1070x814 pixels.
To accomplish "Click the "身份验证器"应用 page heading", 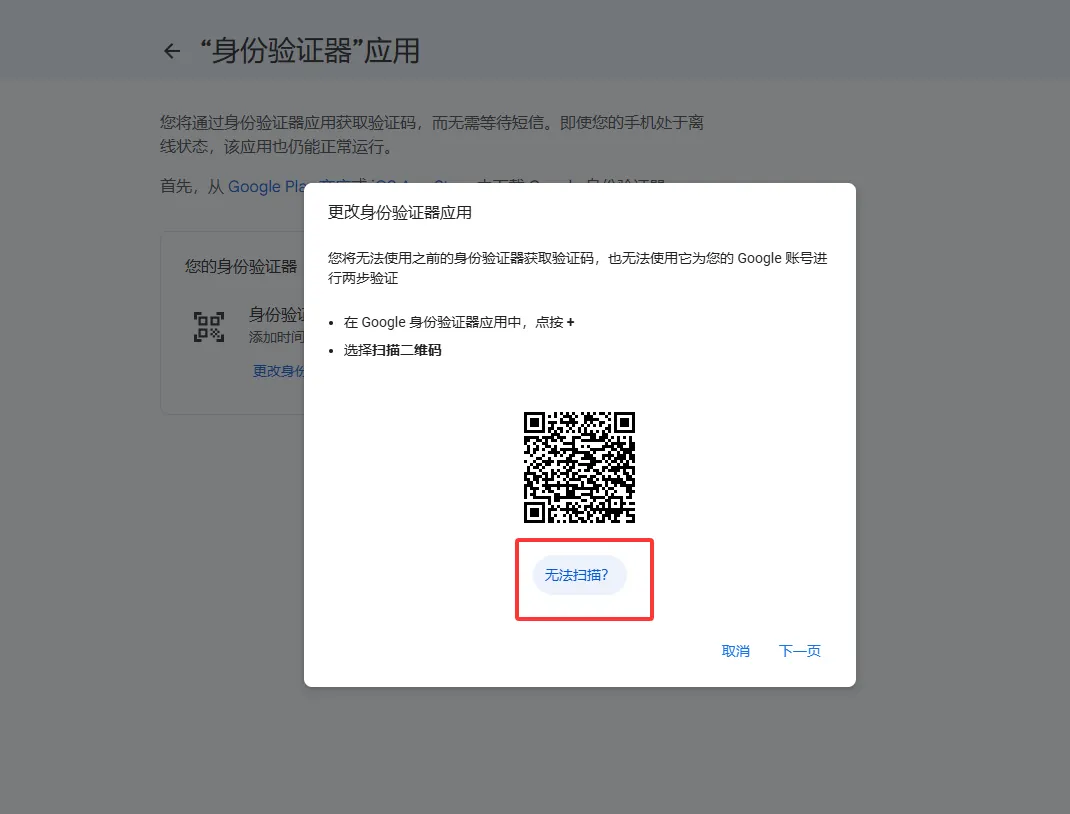I will point(310,51).
